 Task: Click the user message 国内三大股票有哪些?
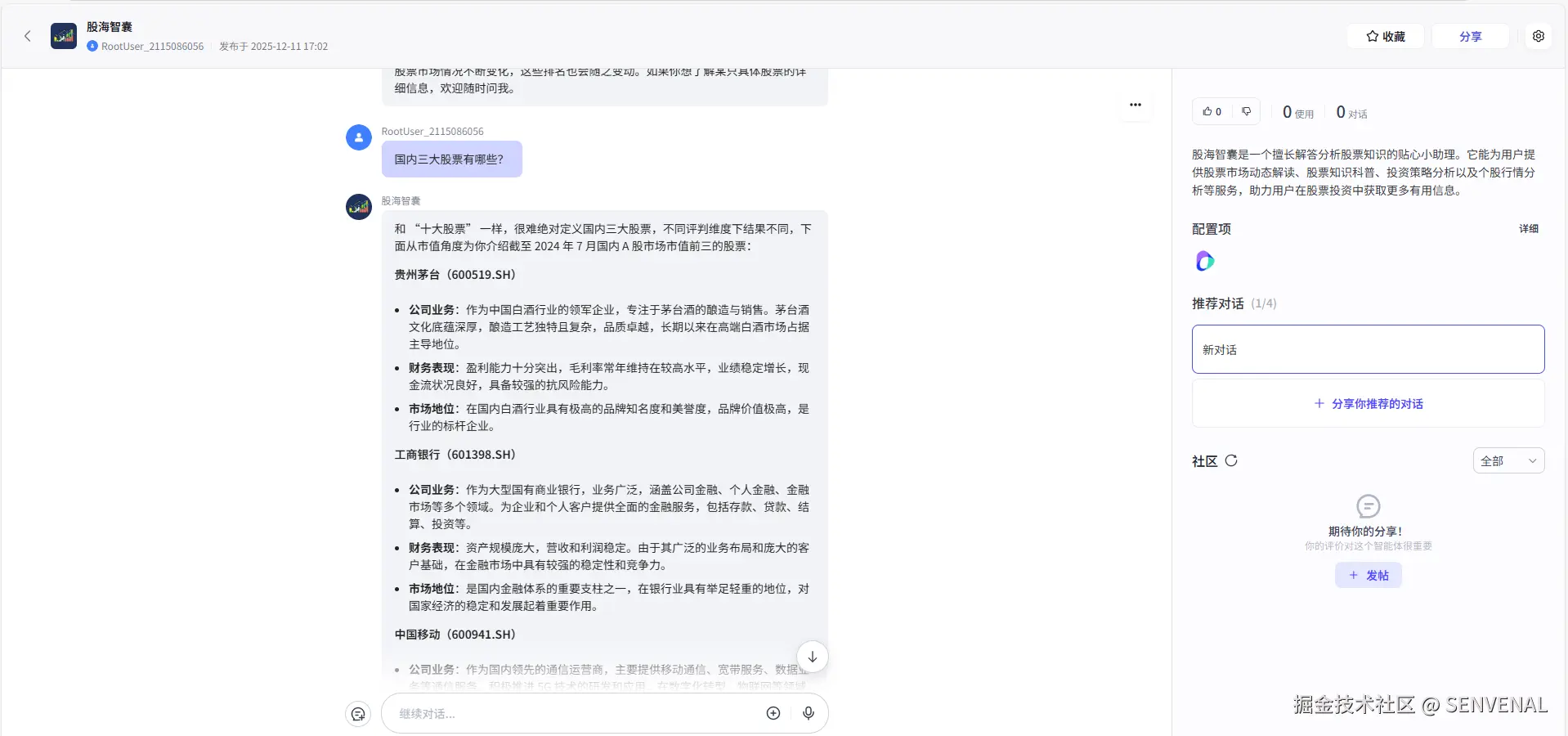tap(452, 159)
